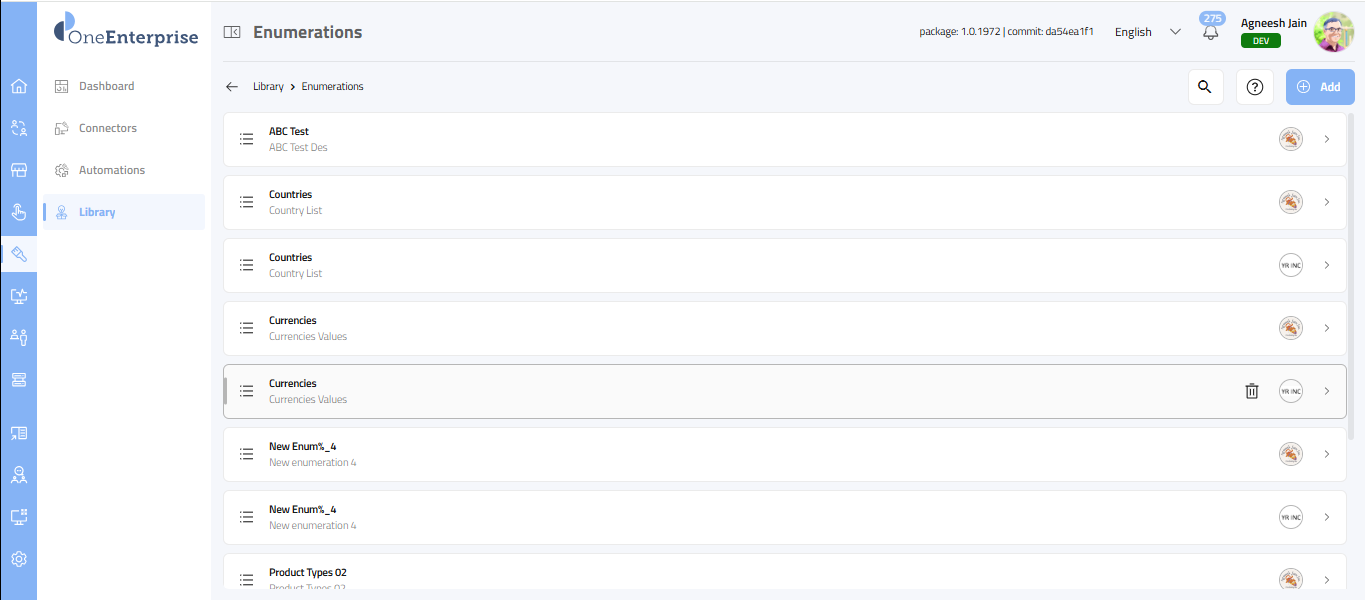Expand the ABC Test row chevron
Screen dimensions: 1365x600
click(x=1327, y=139)
